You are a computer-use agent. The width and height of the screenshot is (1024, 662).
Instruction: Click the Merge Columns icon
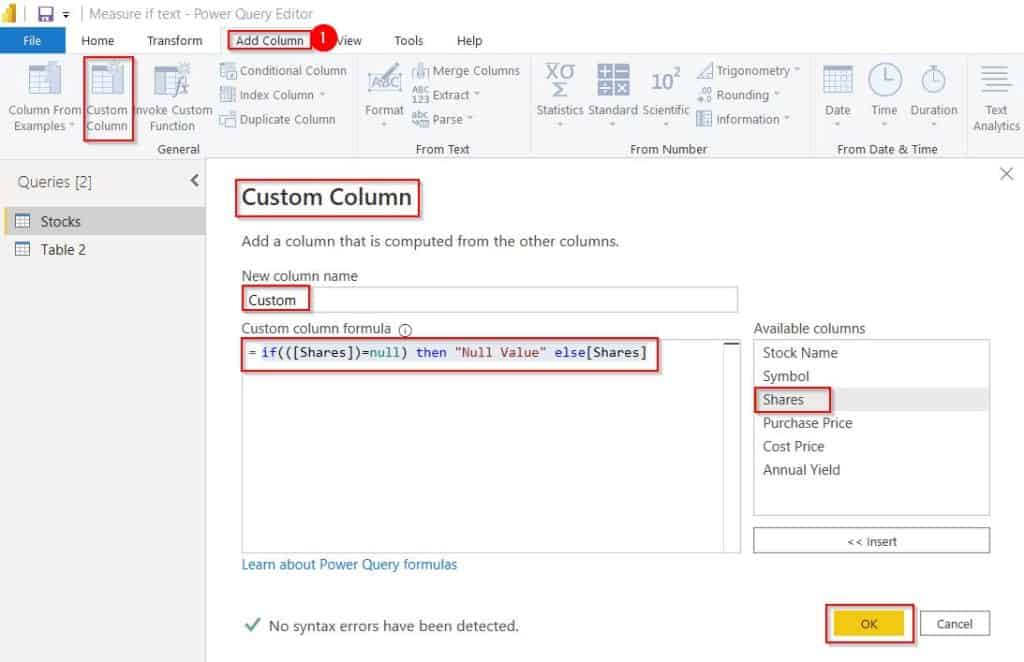420,70
